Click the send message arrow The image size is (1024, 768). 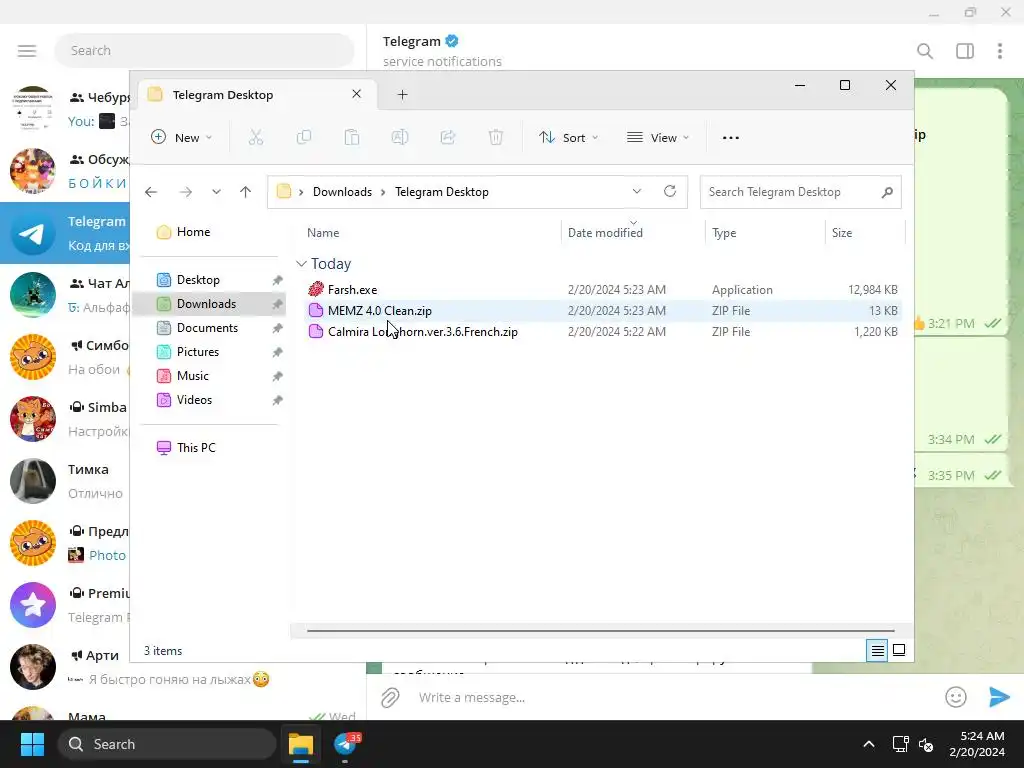(x=999, y=697)
